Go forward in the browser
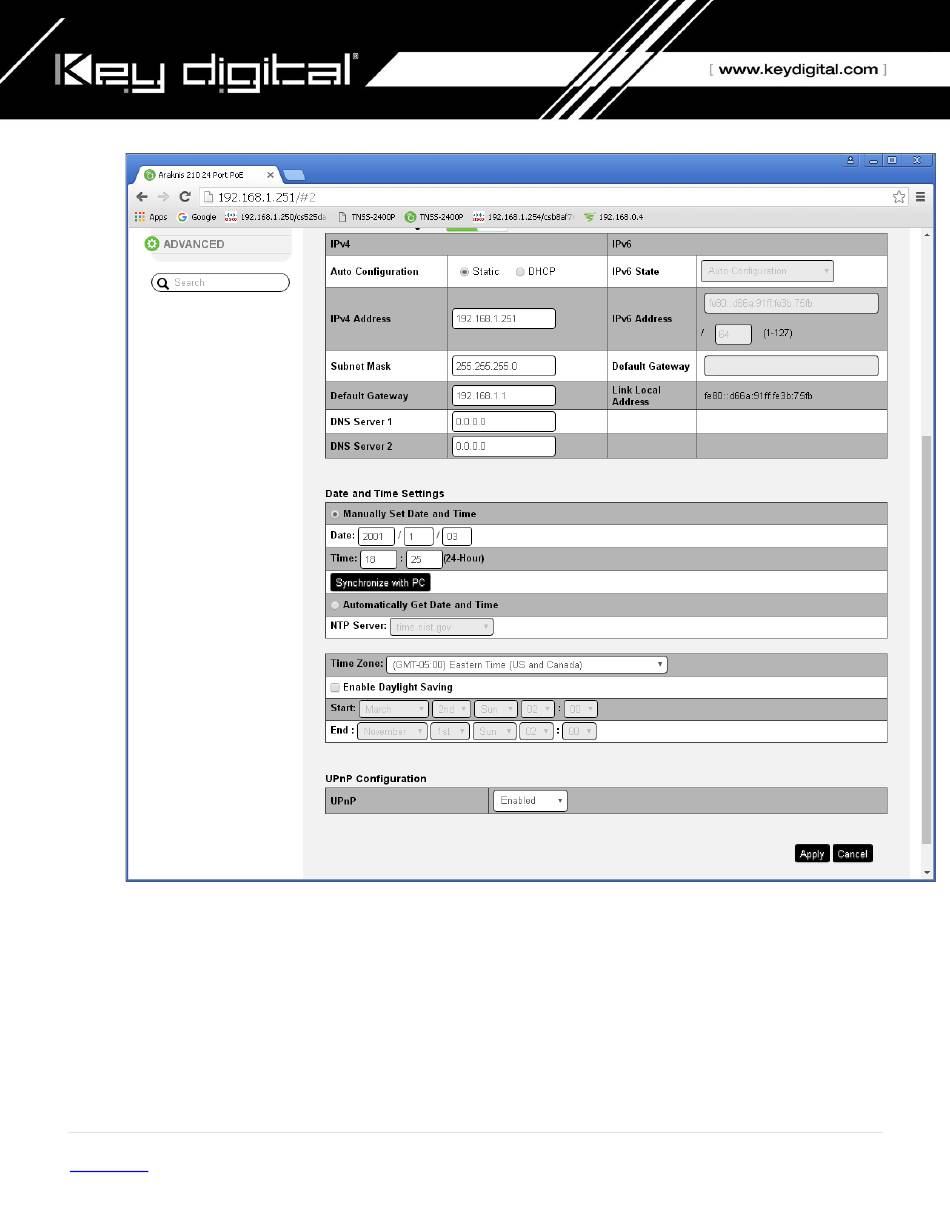This screenshot has height=1229, width=950. coord(163,197)
